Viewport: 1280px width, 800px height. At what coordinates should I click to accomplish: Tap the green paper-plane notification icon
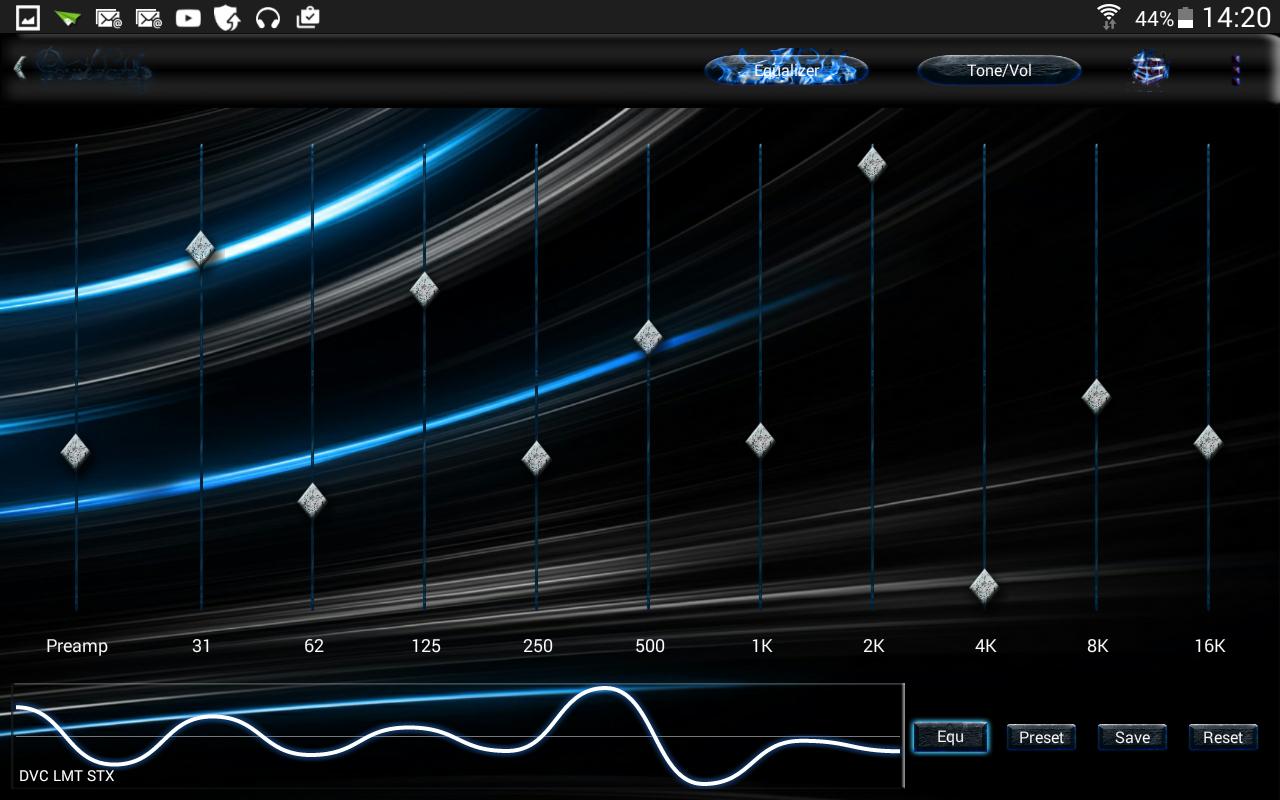(67, 17)
